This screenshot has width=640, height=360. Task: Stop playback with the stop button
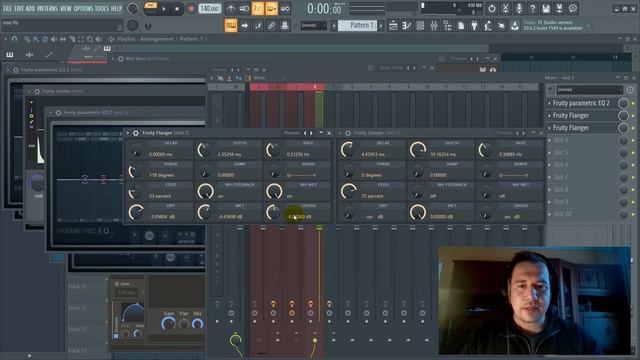177,9
